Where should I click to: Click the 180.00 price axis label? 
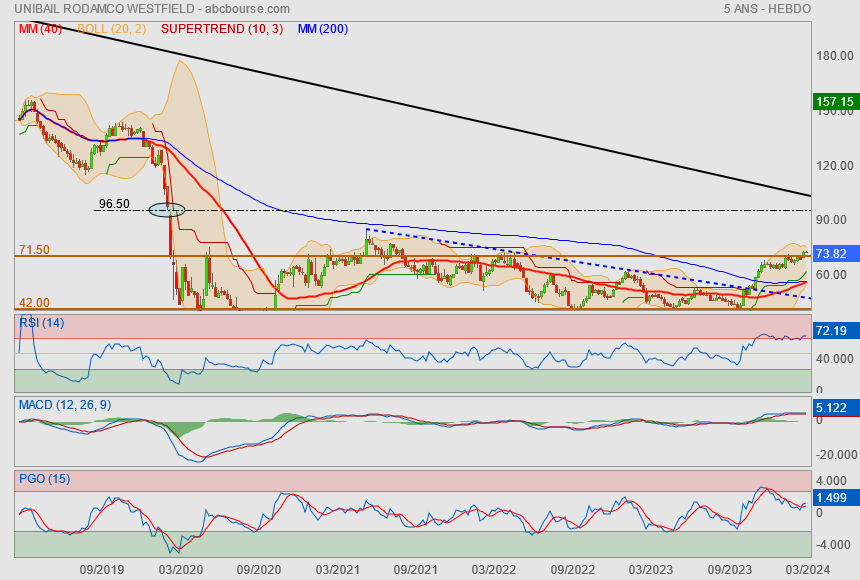[x=835, y=56]
